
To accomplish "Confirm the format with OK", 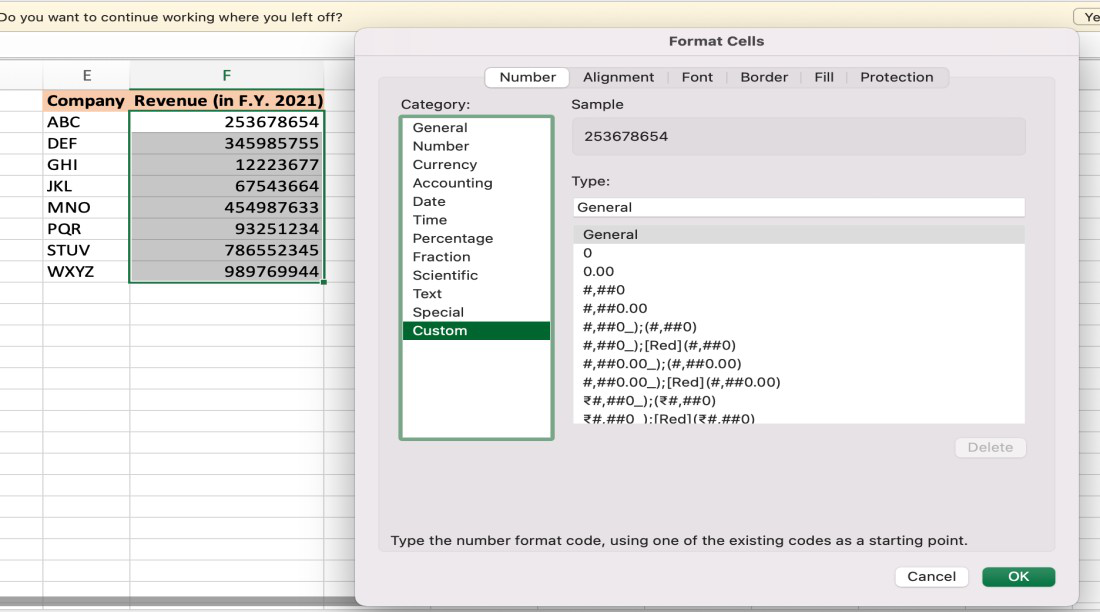I will pyautogui.click(x=1019, y=577).
